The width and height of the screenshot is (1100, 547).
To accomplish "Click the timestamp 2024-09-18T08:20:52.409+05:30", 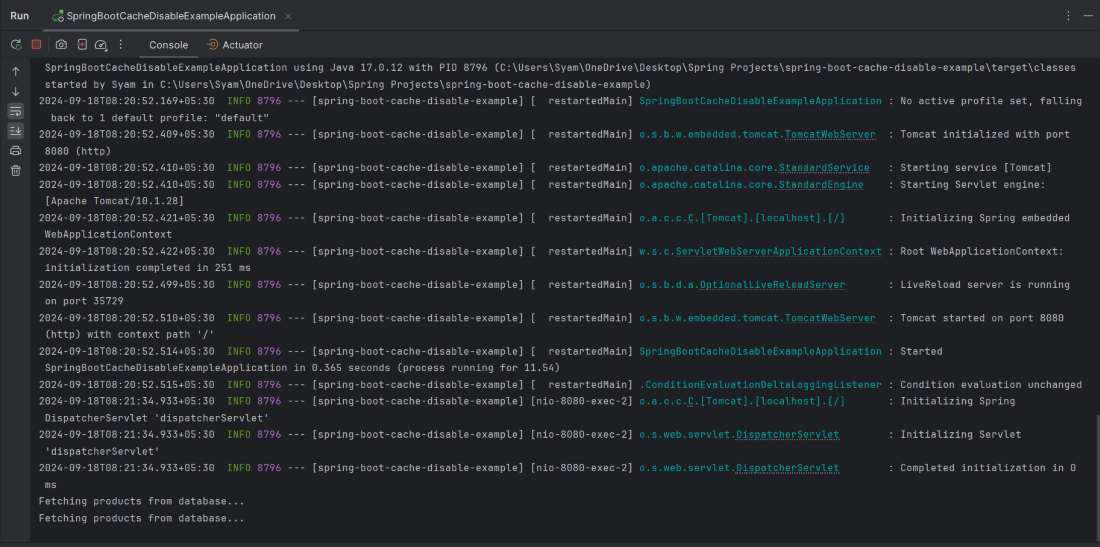I will 127,134.
